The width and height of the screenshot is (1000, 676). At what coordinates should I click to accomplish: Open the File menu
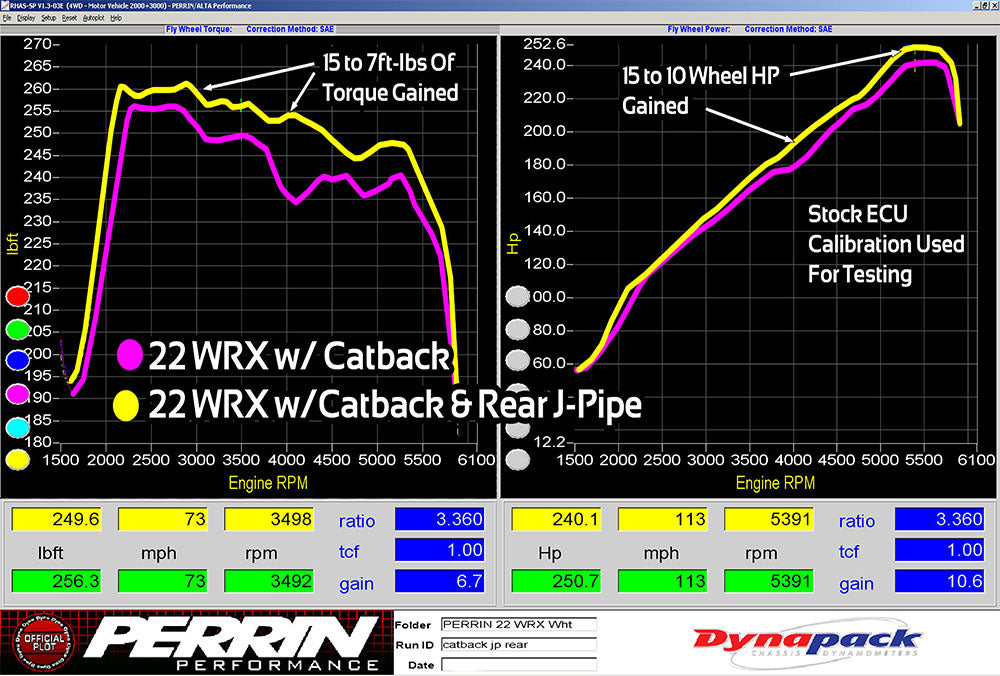click(x=7, y=18)
